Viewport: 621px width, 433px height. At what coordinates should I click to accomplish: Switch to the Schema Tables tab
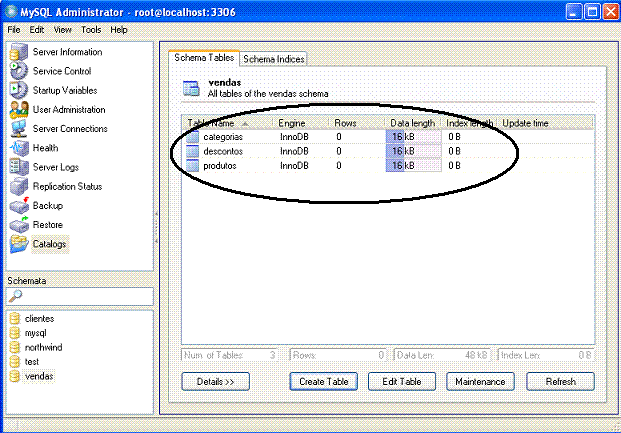point(204,58)
